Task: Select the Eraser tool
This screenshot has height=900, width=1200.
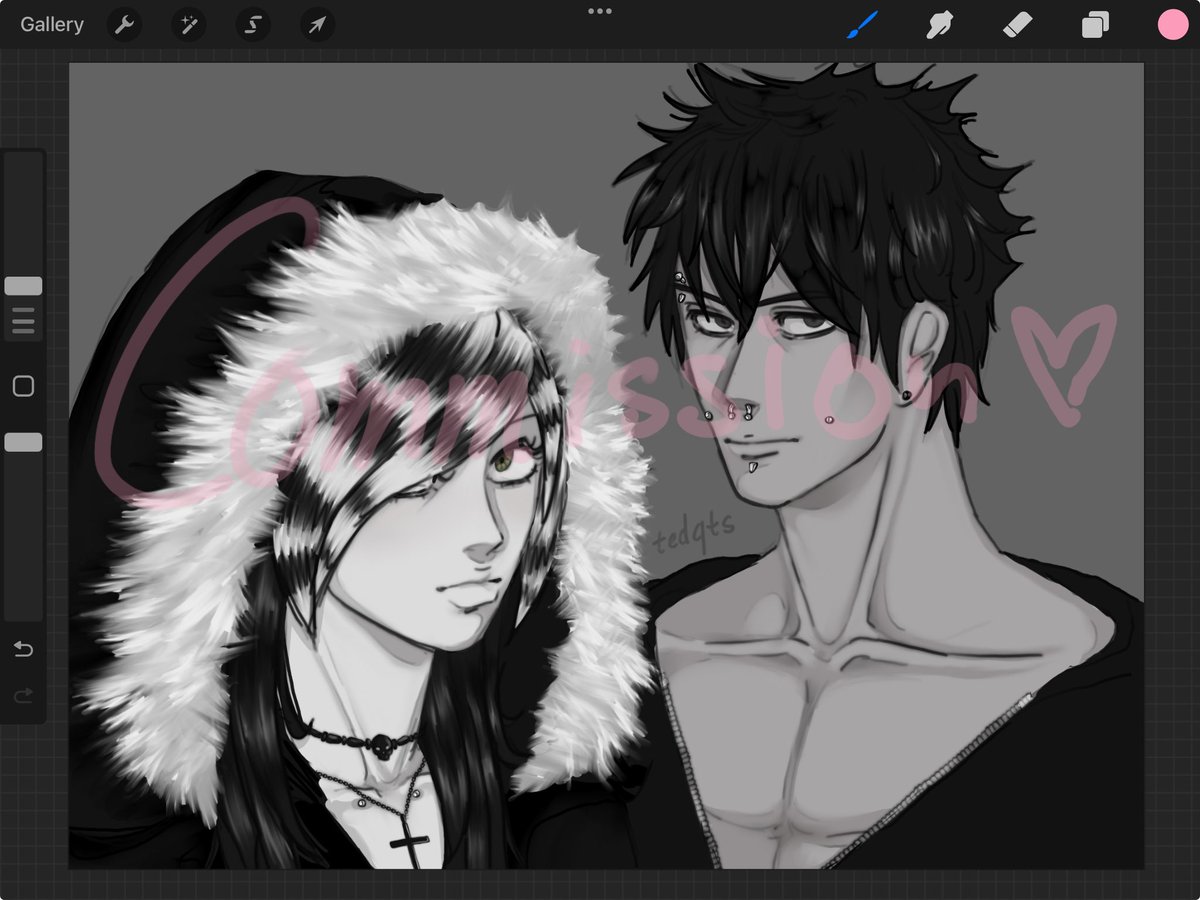Action: (x=1017, y=25)
